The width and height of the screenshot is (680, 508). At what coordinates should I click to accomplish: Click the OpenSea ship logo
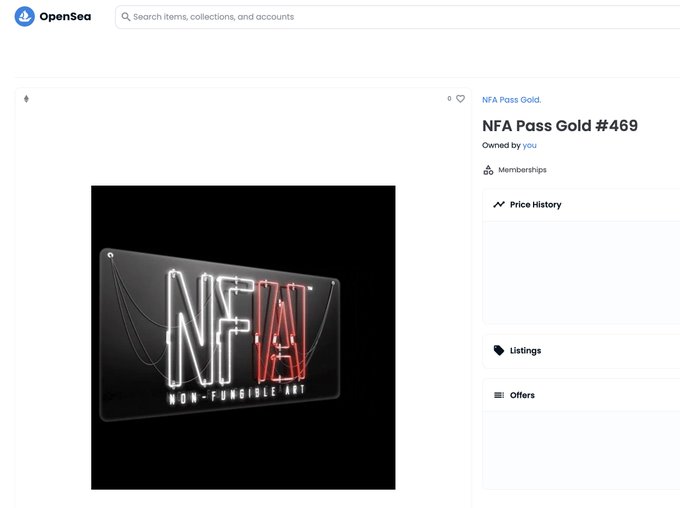[25, 16]
